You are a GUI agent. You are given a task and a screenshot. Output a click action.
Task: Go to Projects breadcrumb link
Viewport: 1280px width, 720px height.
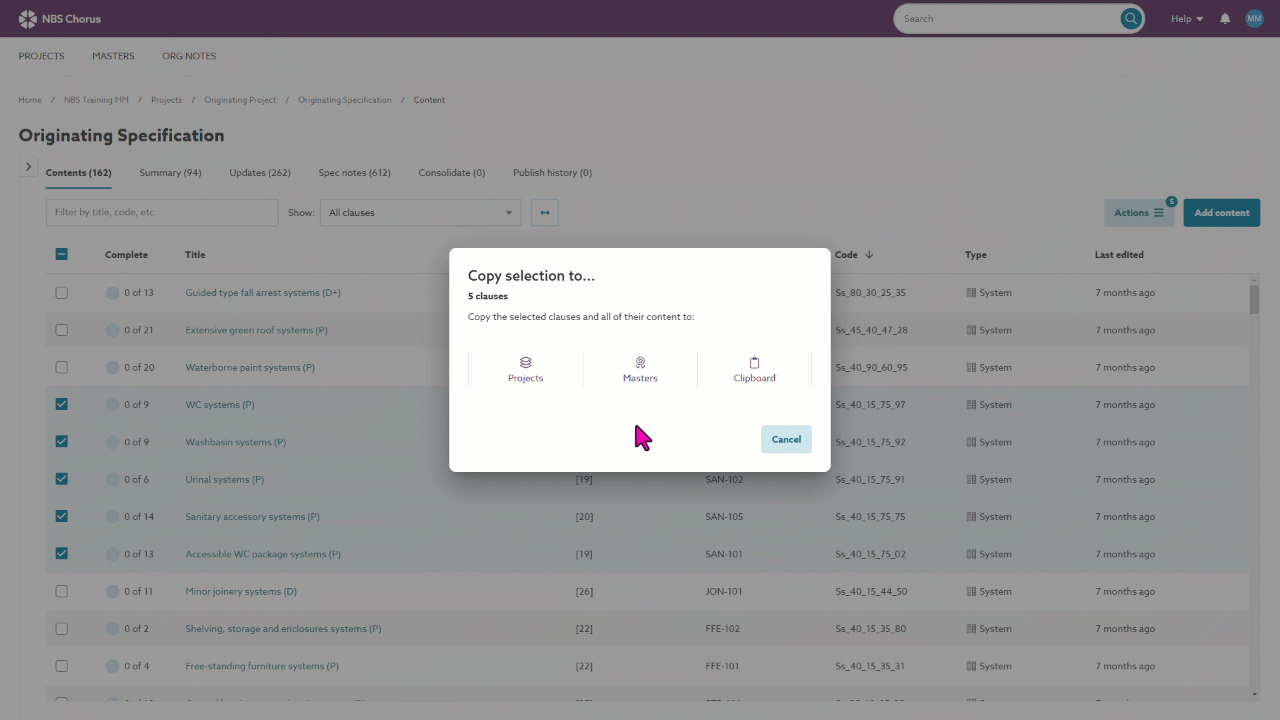(166, 100)
